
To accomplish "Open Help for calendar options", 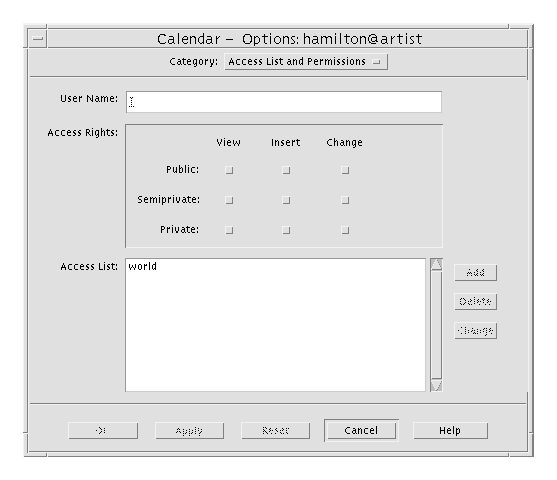I will [450, 430].
